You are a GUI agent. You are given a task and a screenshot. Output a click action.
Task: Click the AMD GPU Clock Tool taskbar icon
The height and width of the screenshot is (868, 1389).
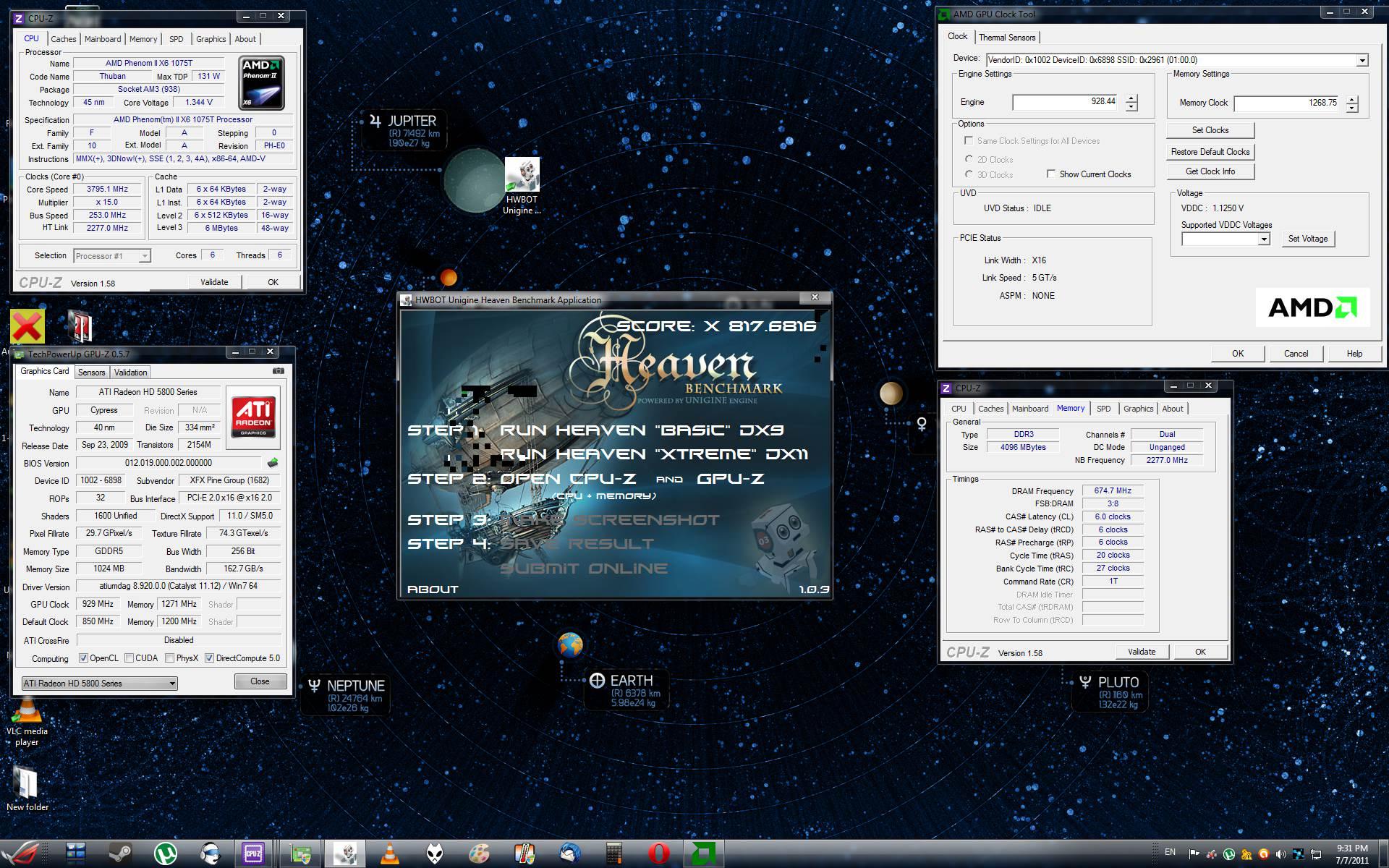click(703, 854)
